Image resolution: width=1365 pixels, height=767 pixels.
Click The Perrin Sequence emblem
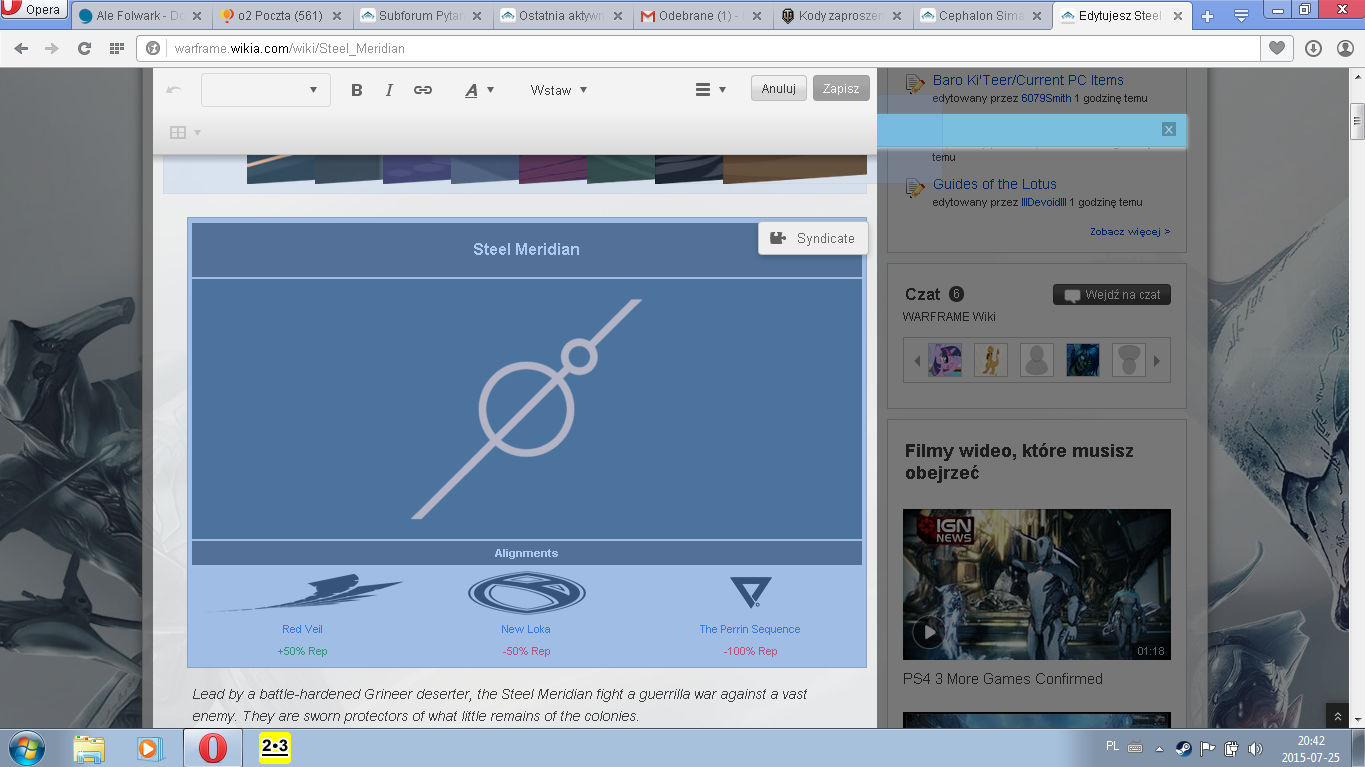(750, 593)
